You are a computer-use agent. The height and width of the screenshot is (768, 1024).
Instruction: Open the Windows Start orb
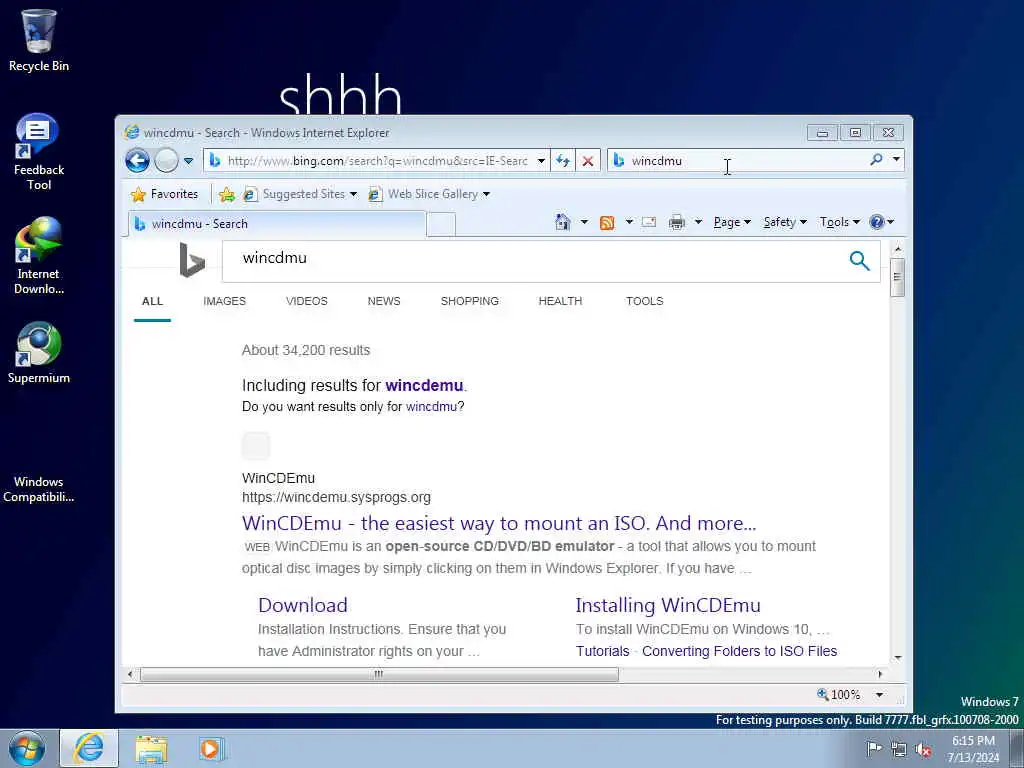click(x=27, y=748)
